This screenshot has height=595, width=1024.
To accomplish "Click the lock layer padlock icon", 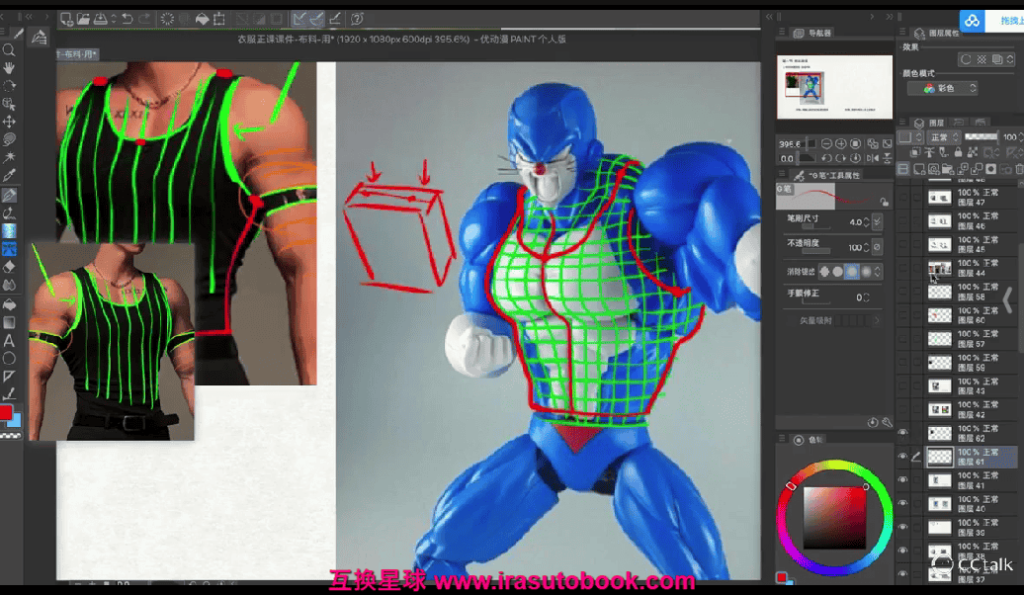I will click(x=957, y=152).
